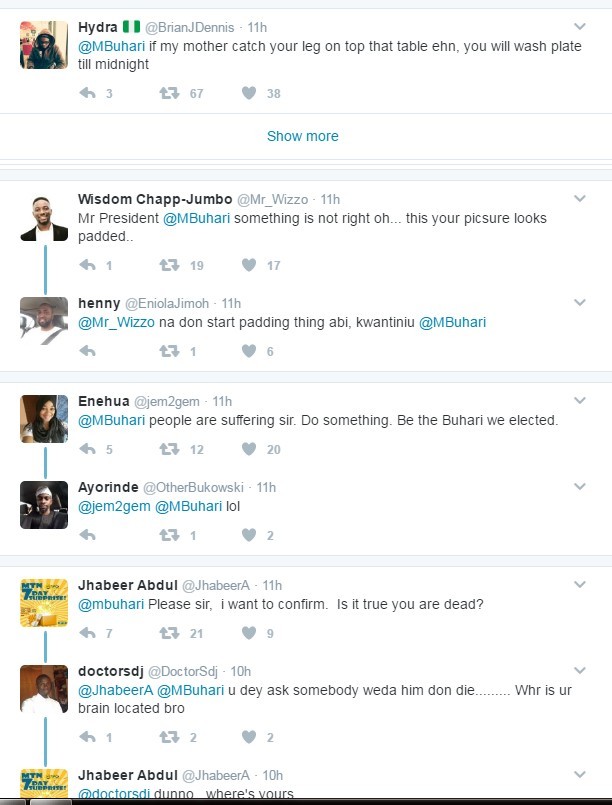Like Hydra's tweet

click(x=249, y=93)
